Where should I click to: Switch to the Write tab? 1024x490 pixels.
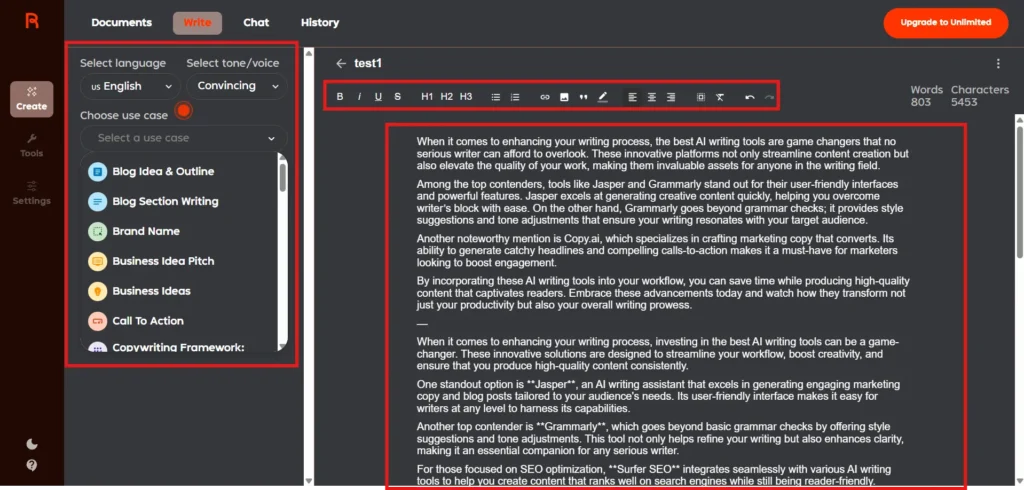(x=197, y=22)
